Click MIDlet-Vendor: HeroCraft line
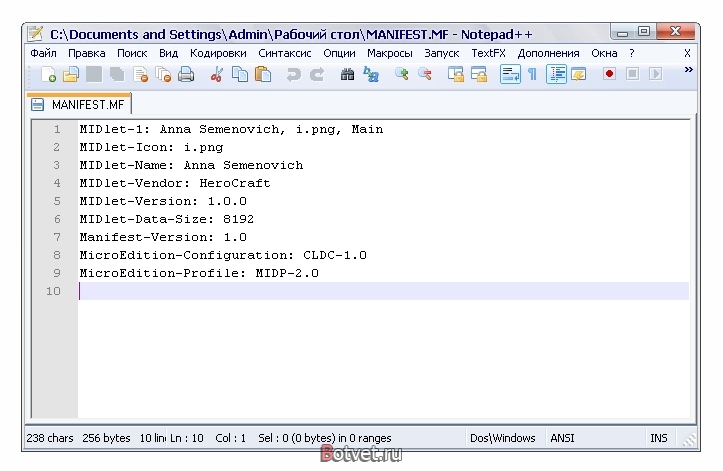Image resolution: width=723 pixels, height=471 pixels. coord(175,183)
